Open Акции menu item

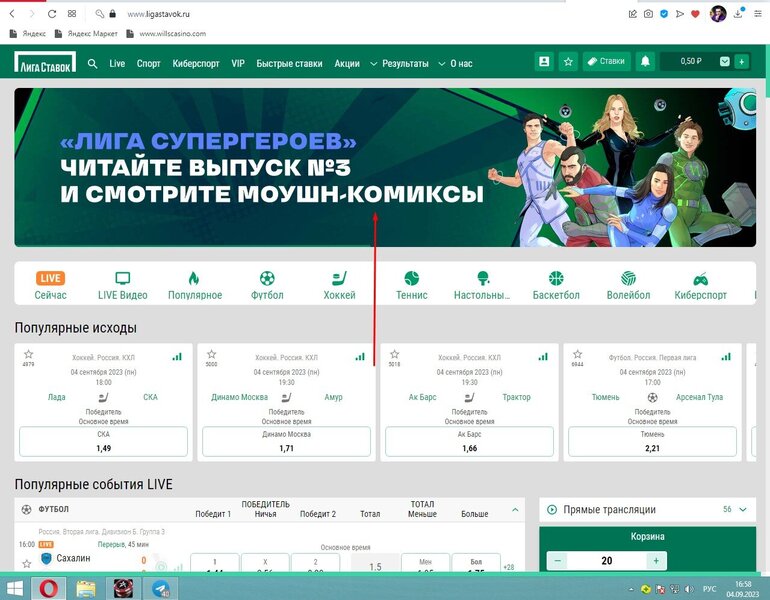347,63
